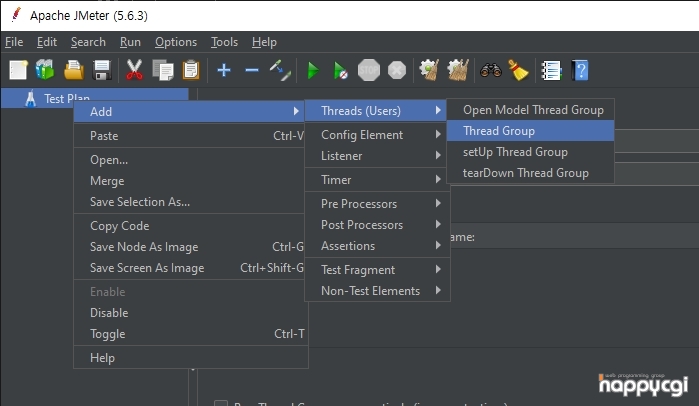Select Paste in context menu

click(x=189, y=135)
